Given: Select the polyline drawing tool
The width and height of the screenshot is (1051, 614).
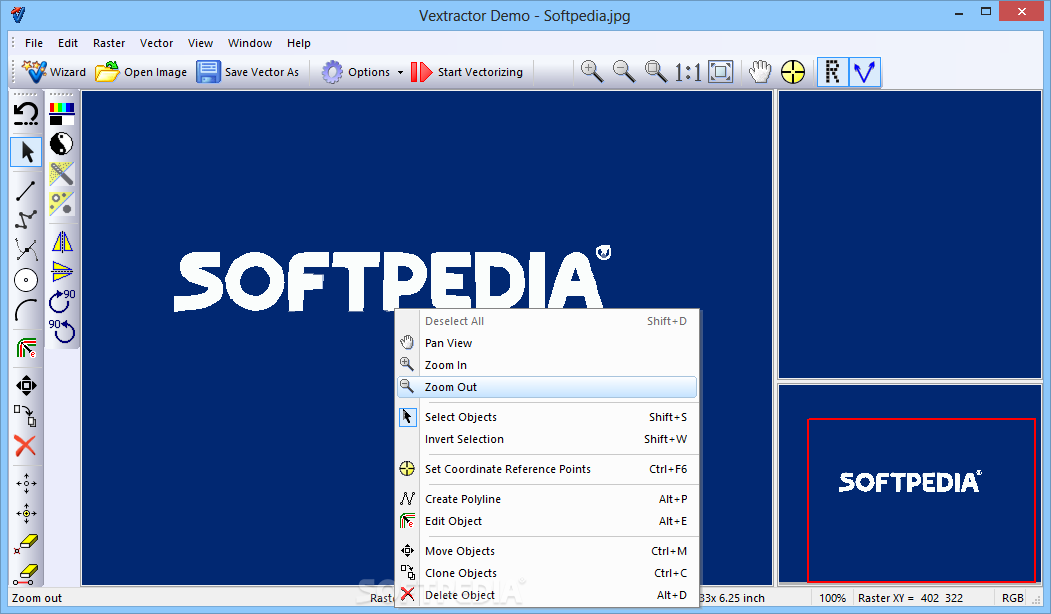Looking at the screenshot, I should click(x=26, y=220).
